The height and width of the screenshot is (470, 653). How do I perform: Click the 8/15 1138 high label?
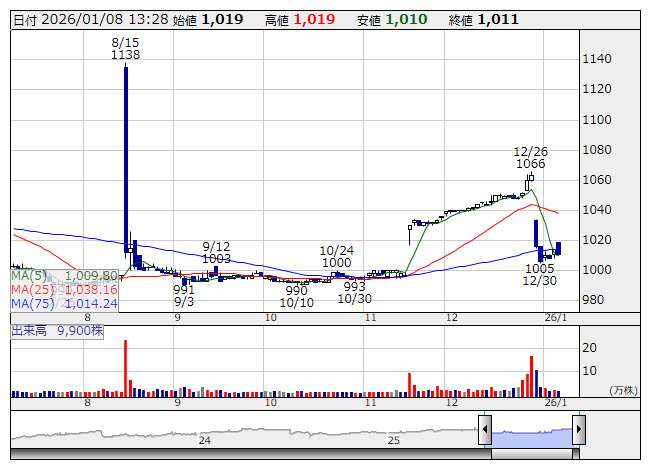pyautogui.click(x=125, y=48)
